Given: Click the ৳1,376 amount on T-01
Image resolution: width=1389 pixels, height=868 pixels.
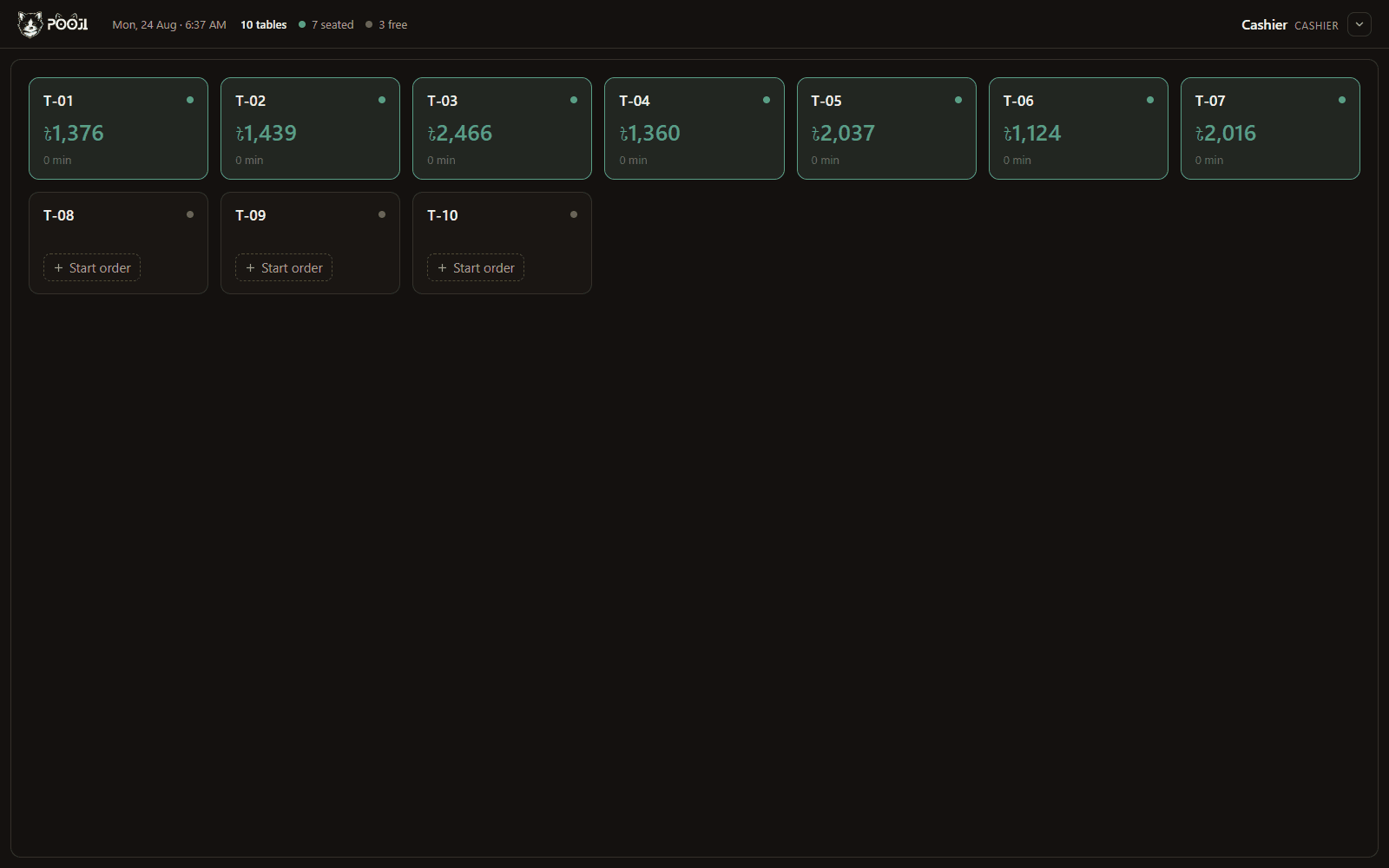Looking at the screenshot, I should 74,133.
